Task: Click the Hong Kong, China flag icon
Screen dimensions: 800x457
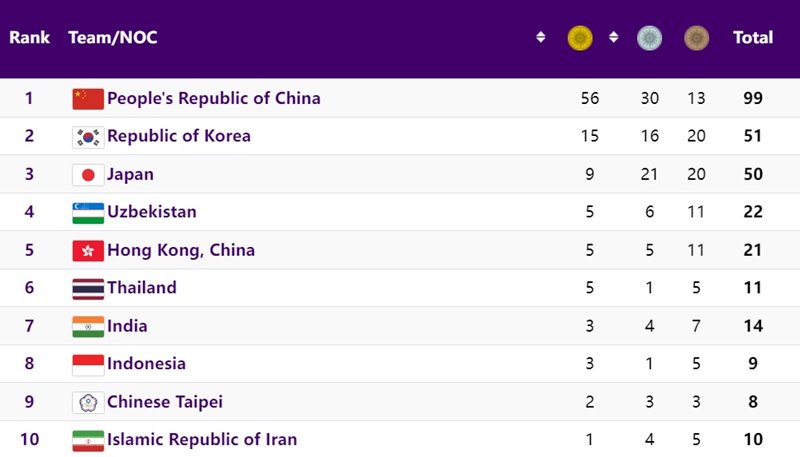Action: 88,250
